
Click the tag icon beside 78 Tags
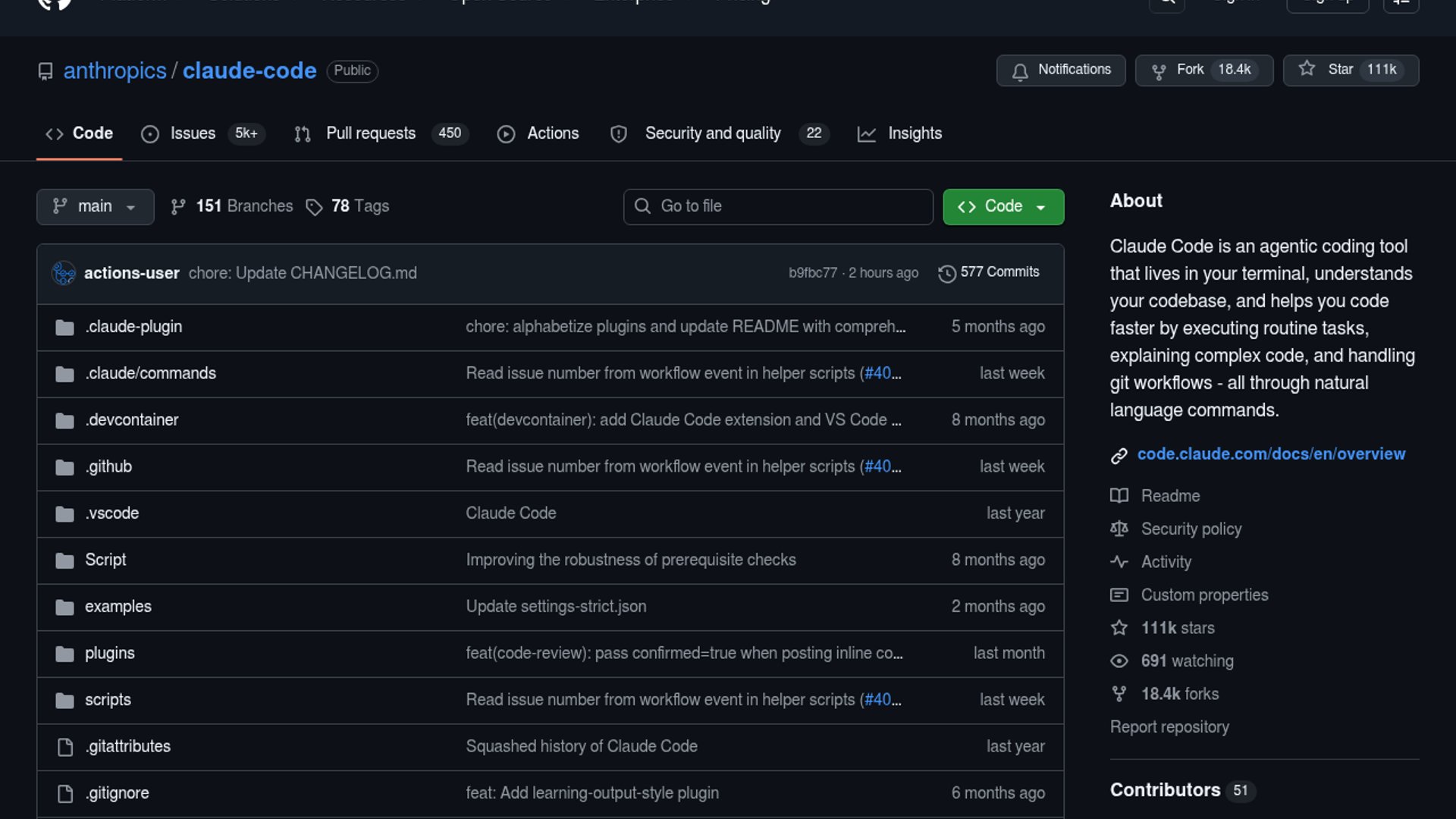coord(314,207)
